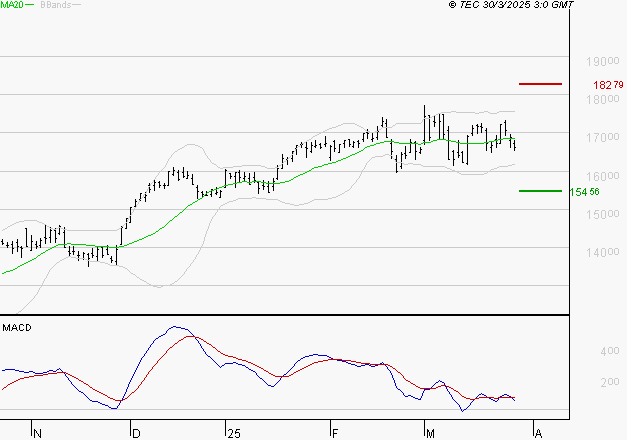Click the F month marker on time axis

tap(335, 433)
